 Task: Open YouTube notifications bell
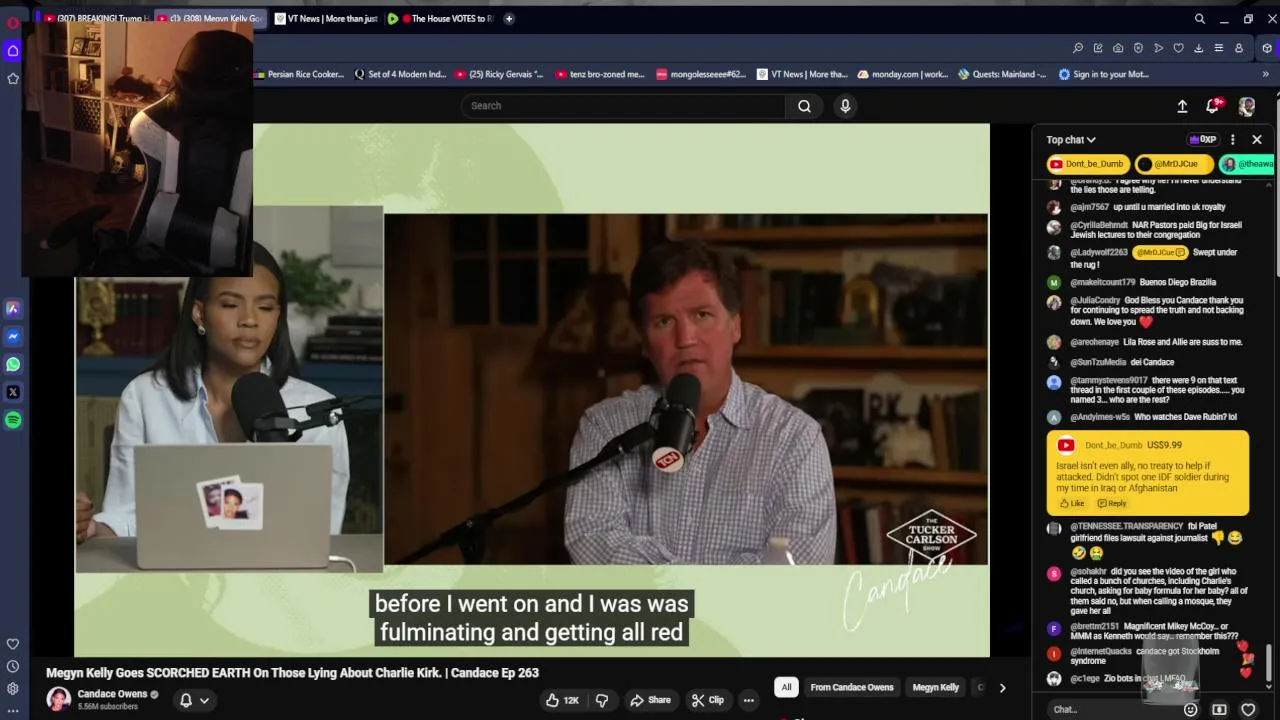1213,106
